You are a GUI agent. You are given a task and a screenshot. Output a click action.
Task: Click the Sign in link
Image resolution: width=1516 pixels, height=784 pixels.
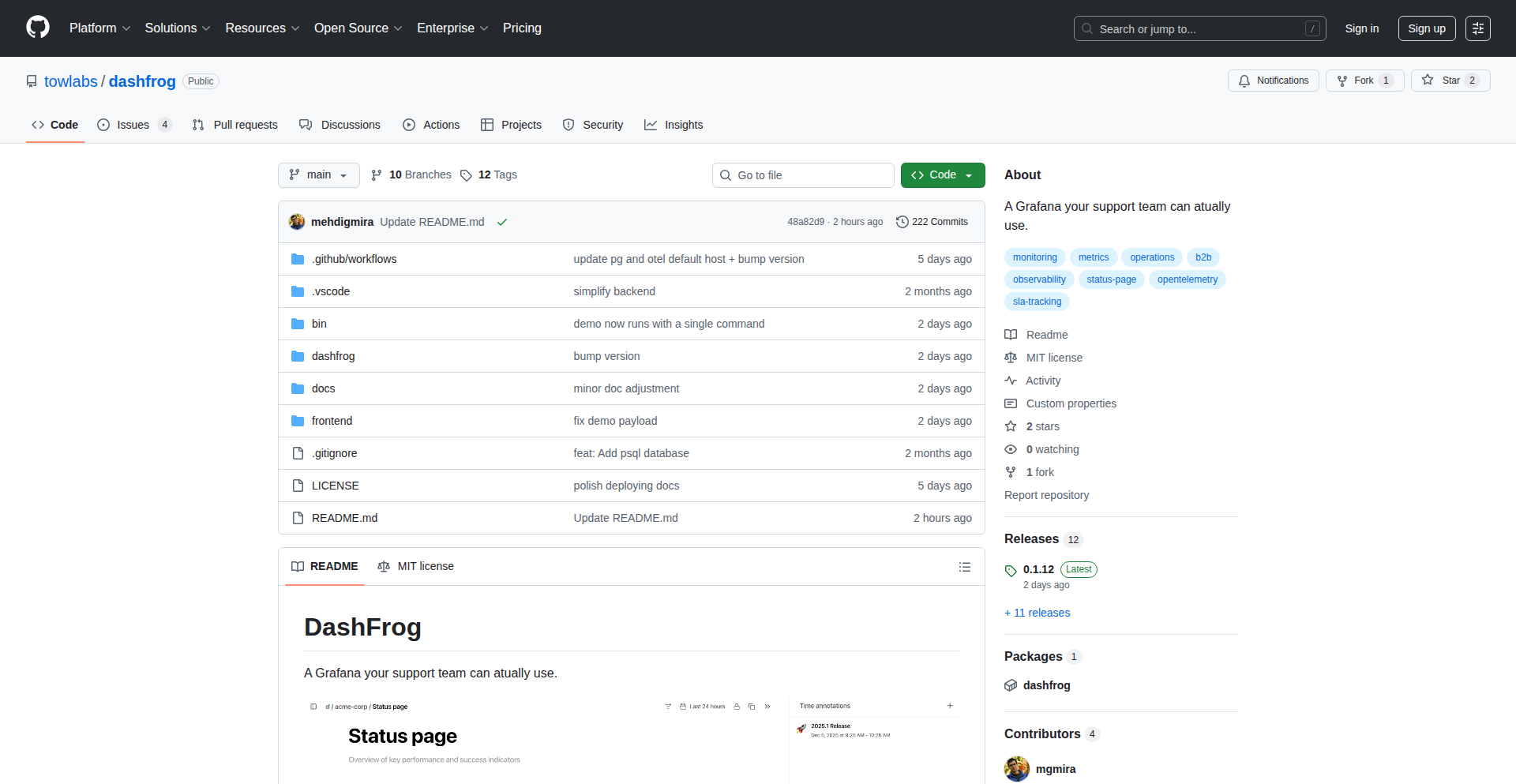[x=1362, y=28]
